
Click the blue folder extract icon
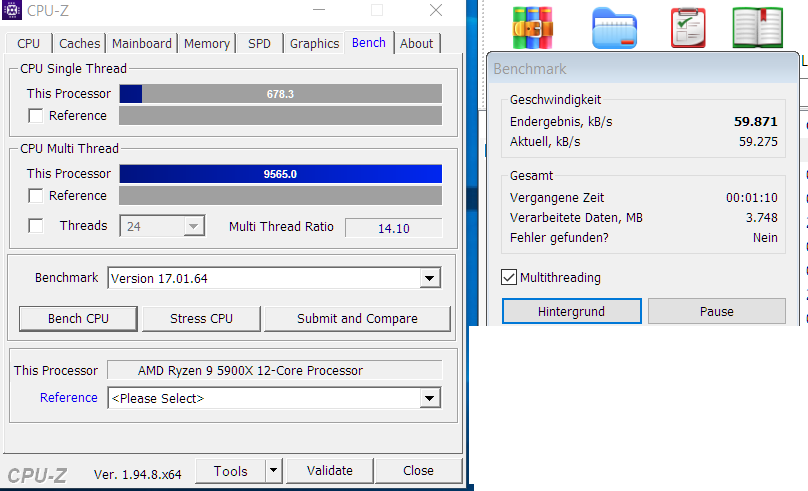(x=614, y=28)
